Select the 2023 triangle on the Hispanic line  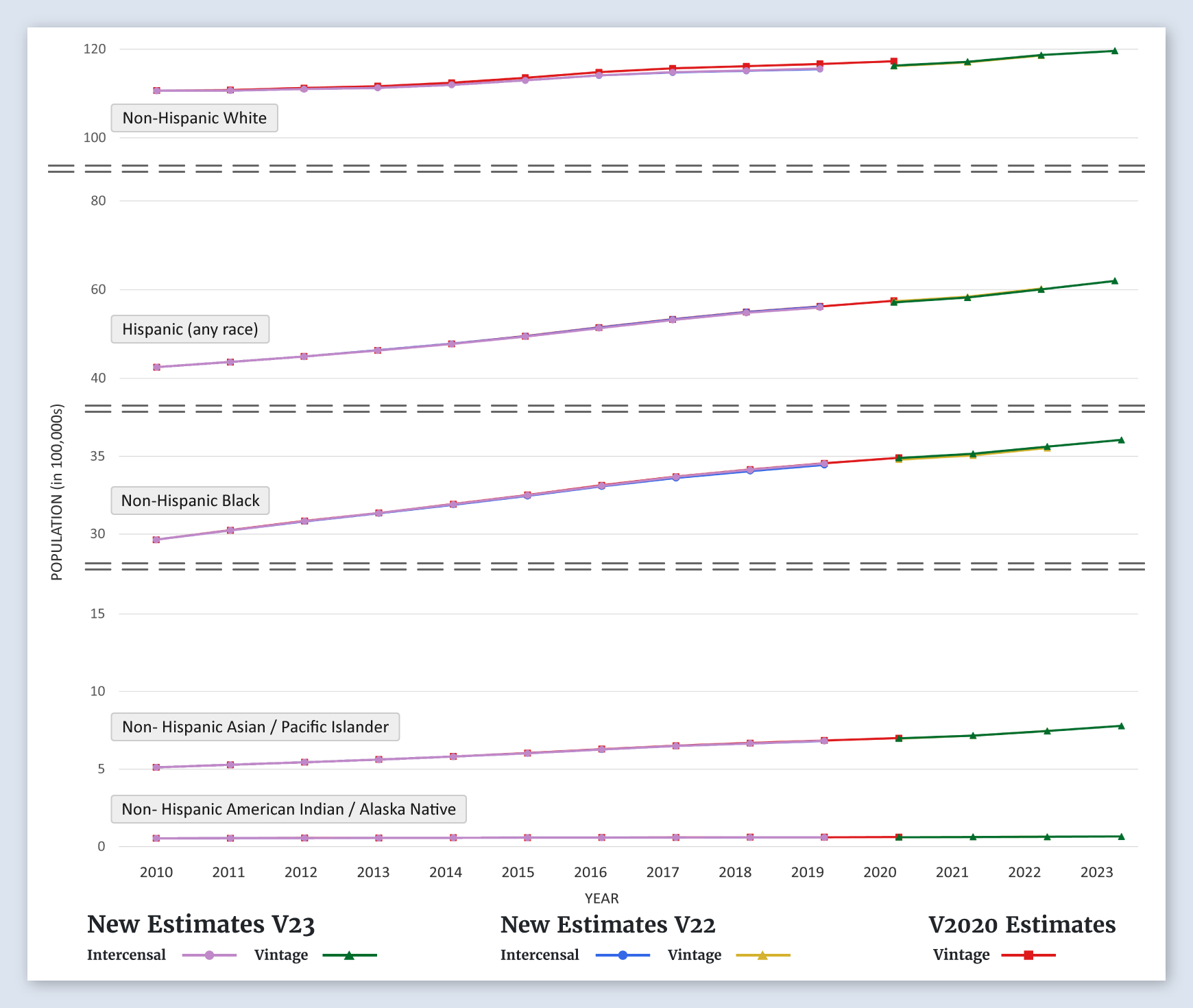click(1114, 281)
